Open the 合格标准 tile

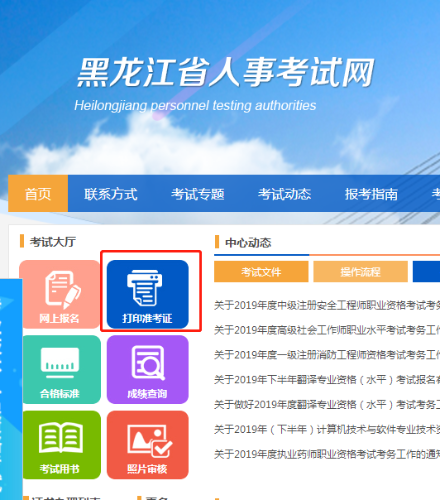61,370
